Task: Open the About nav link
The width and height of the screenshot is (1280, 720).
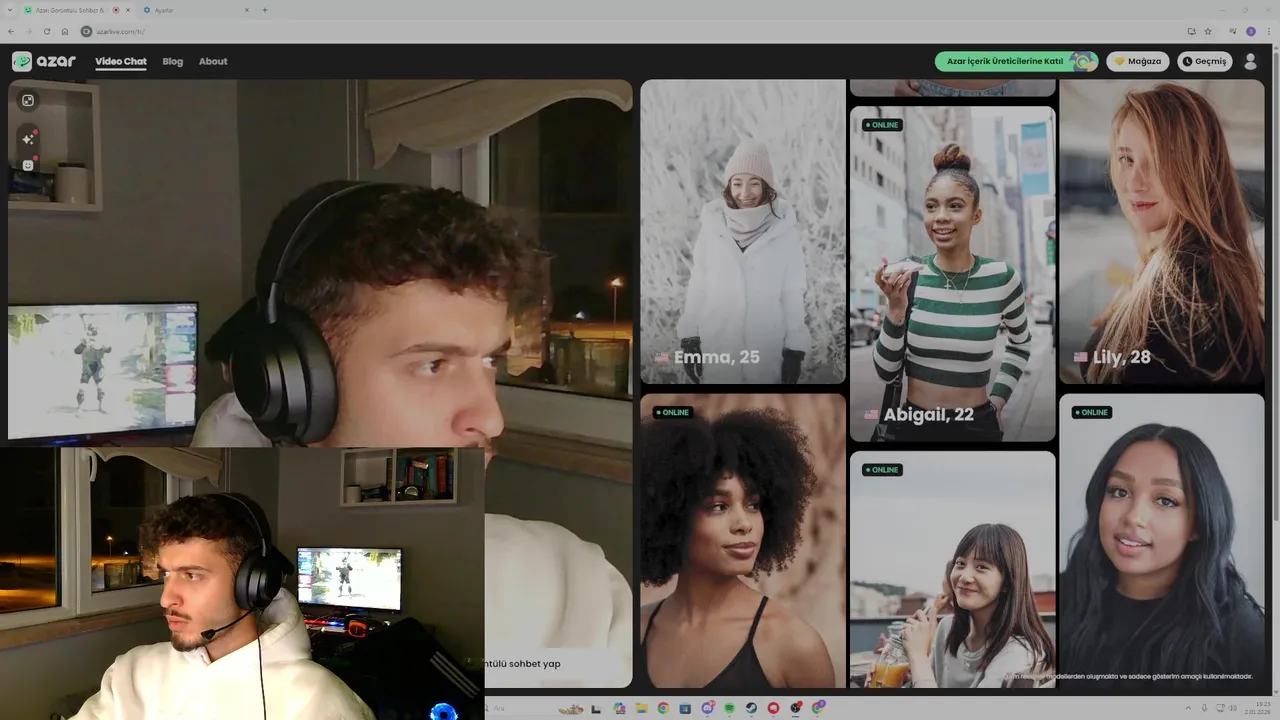Action: (x=213, y=61)
